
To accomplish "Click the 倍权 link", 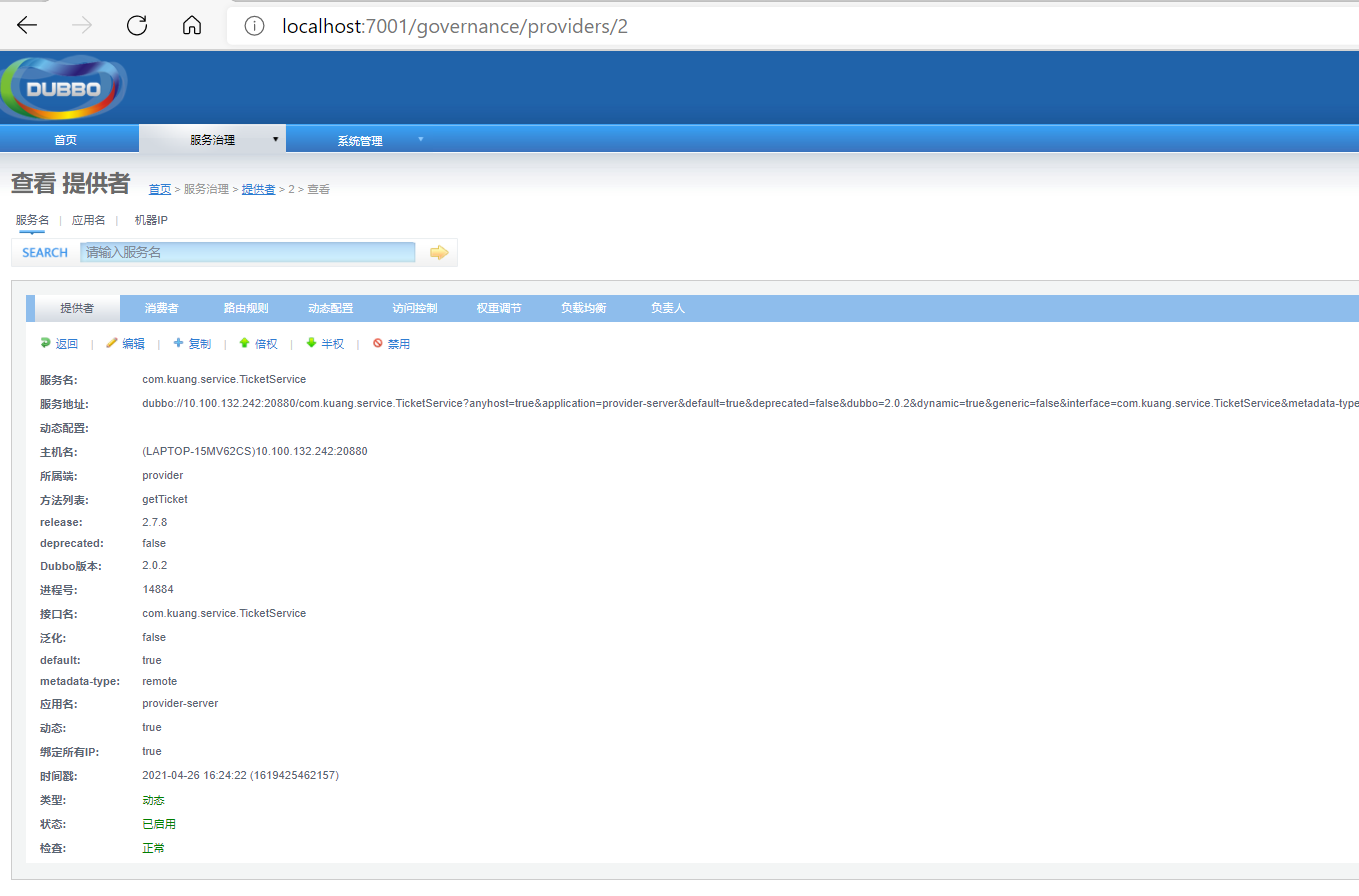I will point(266,344).
